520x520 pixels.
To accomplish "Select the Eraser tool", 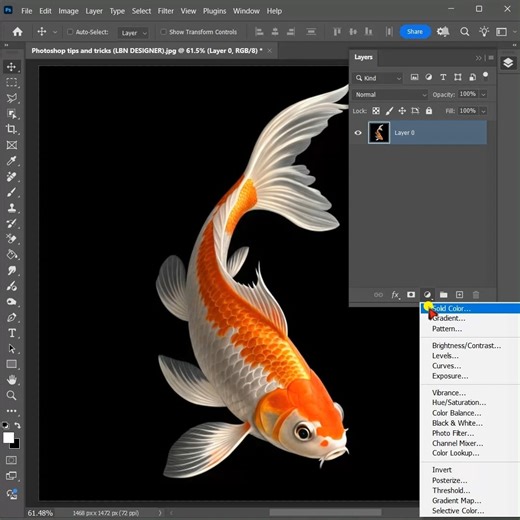I will (x=12, y=239).
